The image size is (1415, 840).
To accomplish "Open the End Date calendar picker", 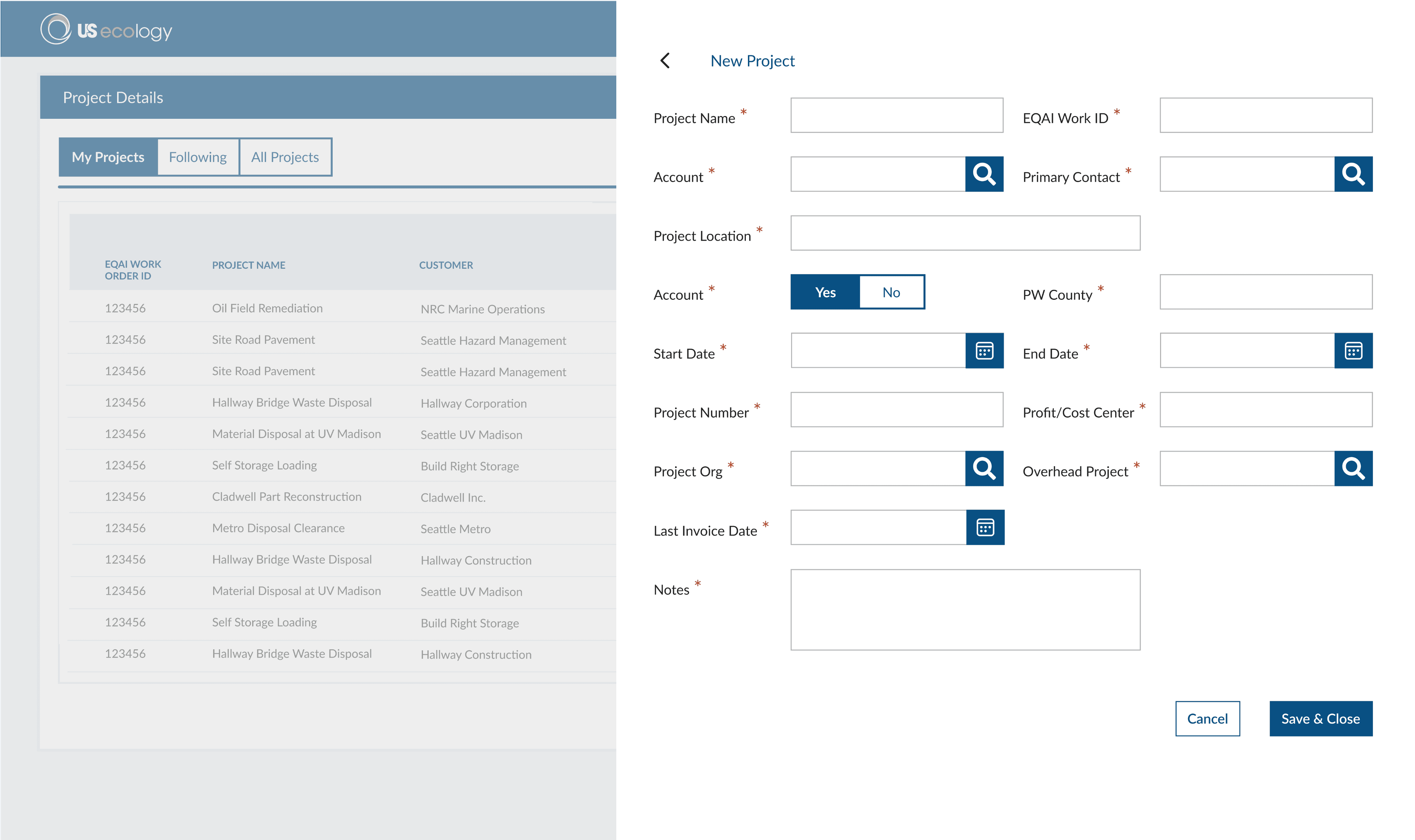I will (x=1353, y=351).
